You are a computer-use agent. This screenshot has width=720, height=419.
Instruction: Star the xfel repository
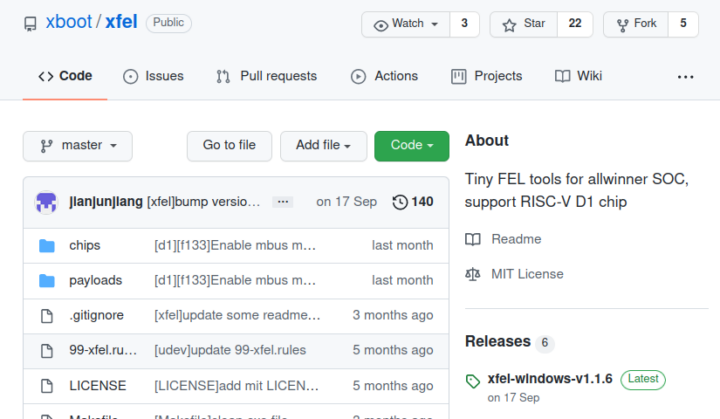pos(523,24)
